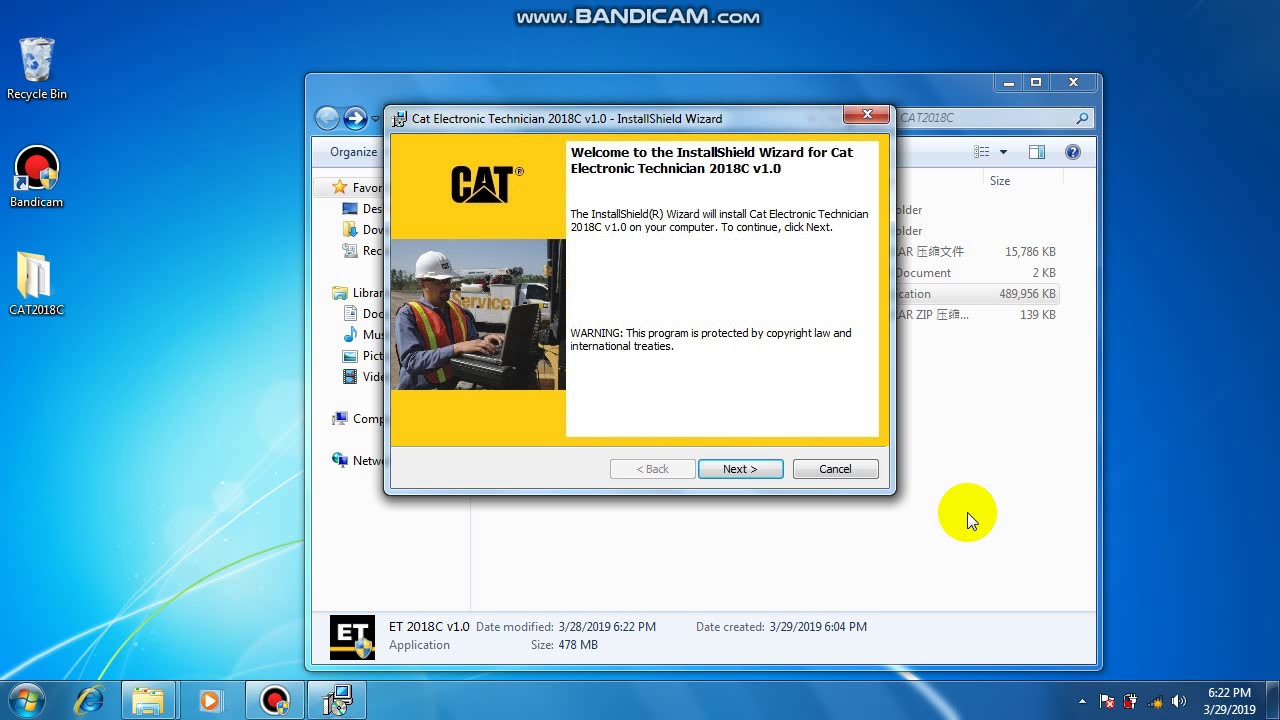Viewport: 1280px width, 720px height.
Task: Switch to the installer taskbar button
Action: (x=337, y=701)
